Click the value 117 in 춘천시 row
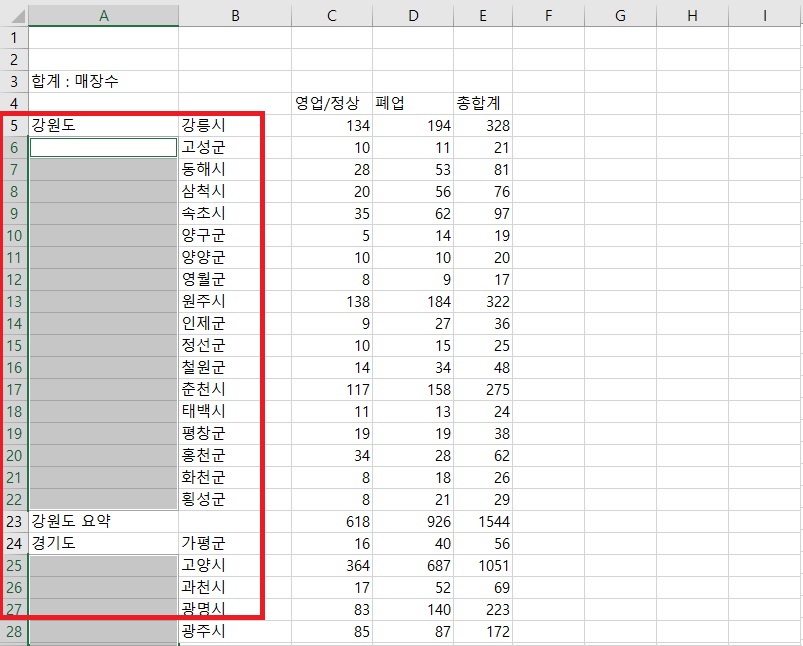 [x=332, y=390]
